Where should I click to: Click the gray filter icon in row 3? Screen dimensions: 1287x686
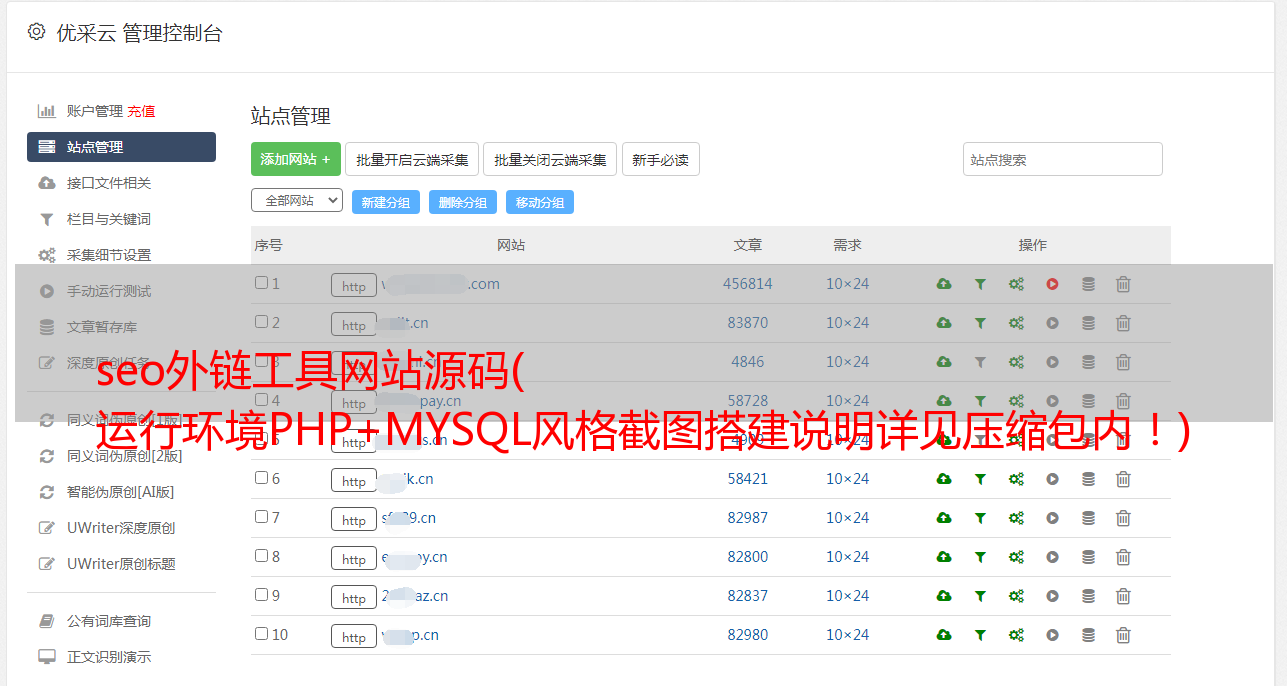point(980,362)
